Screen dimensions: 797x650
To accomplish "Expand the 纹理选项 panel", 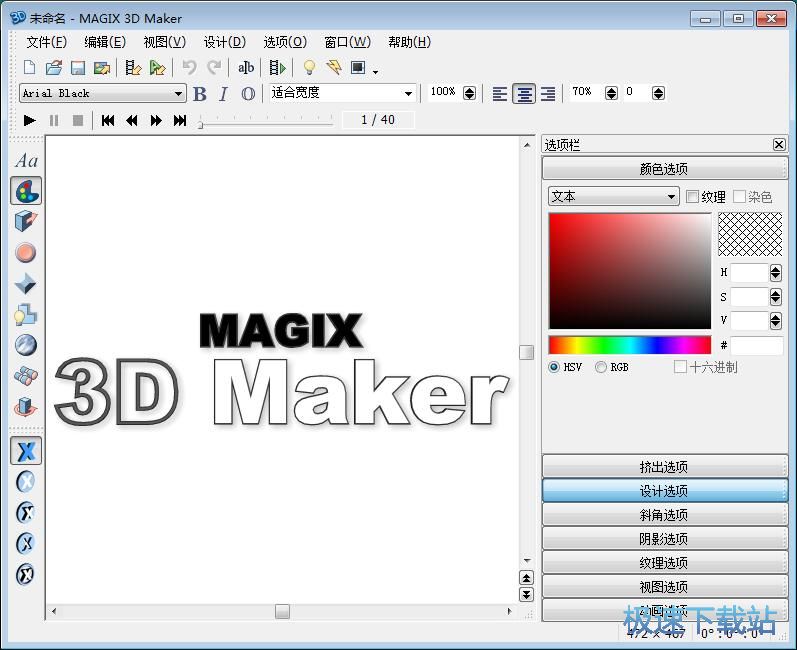I will point(665,563).
